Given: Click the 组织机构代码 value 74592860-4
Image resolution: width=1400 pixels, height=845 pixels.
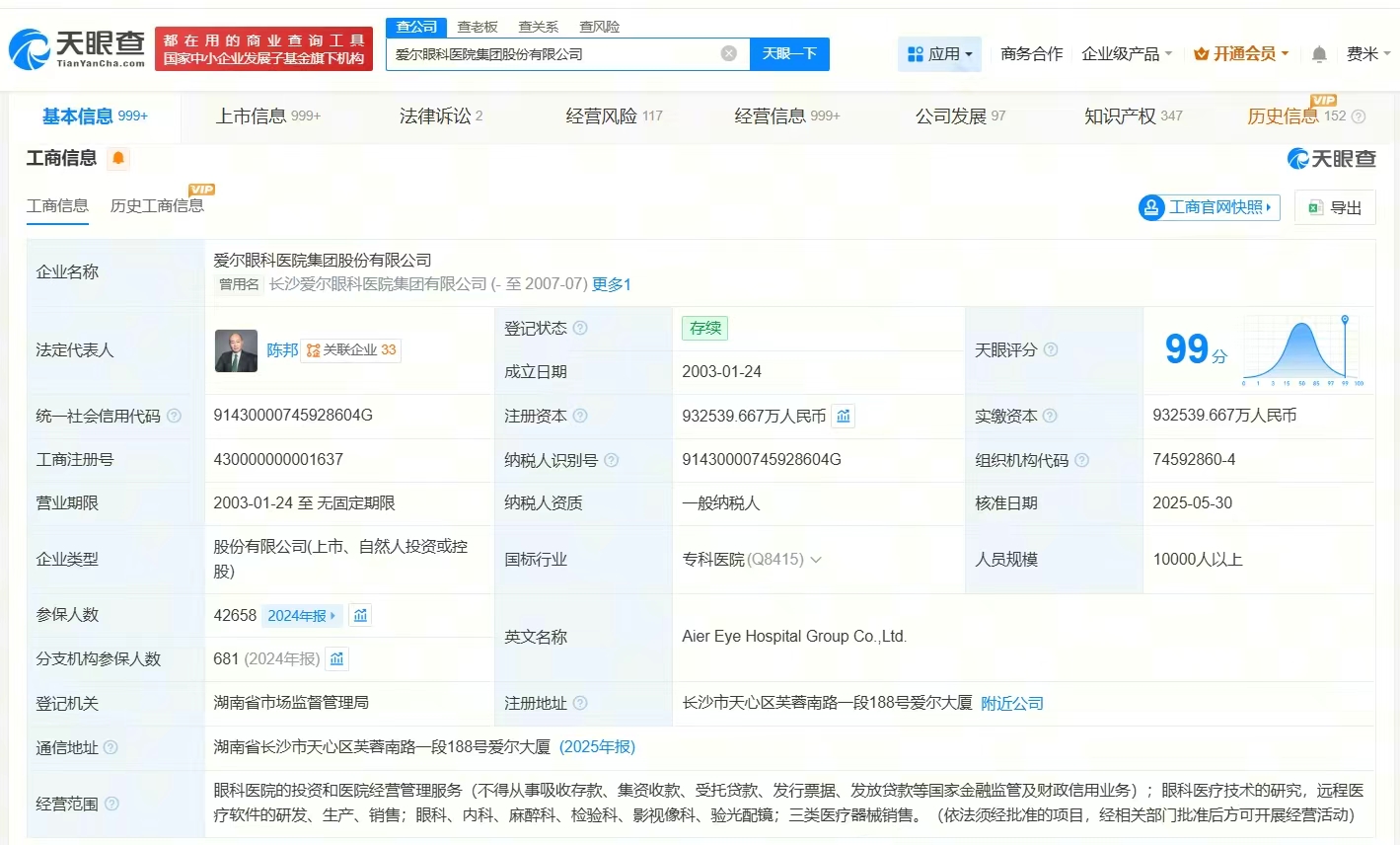Looking at the screenshot, I should (x=1194, y=460).
